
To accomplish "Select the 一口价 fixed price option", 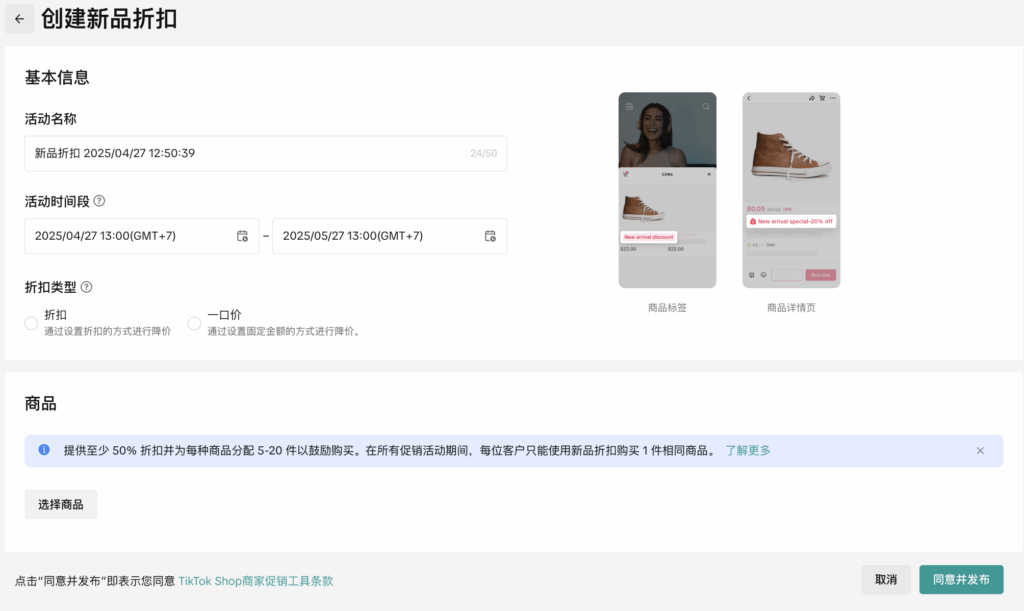I will point(194,322).
